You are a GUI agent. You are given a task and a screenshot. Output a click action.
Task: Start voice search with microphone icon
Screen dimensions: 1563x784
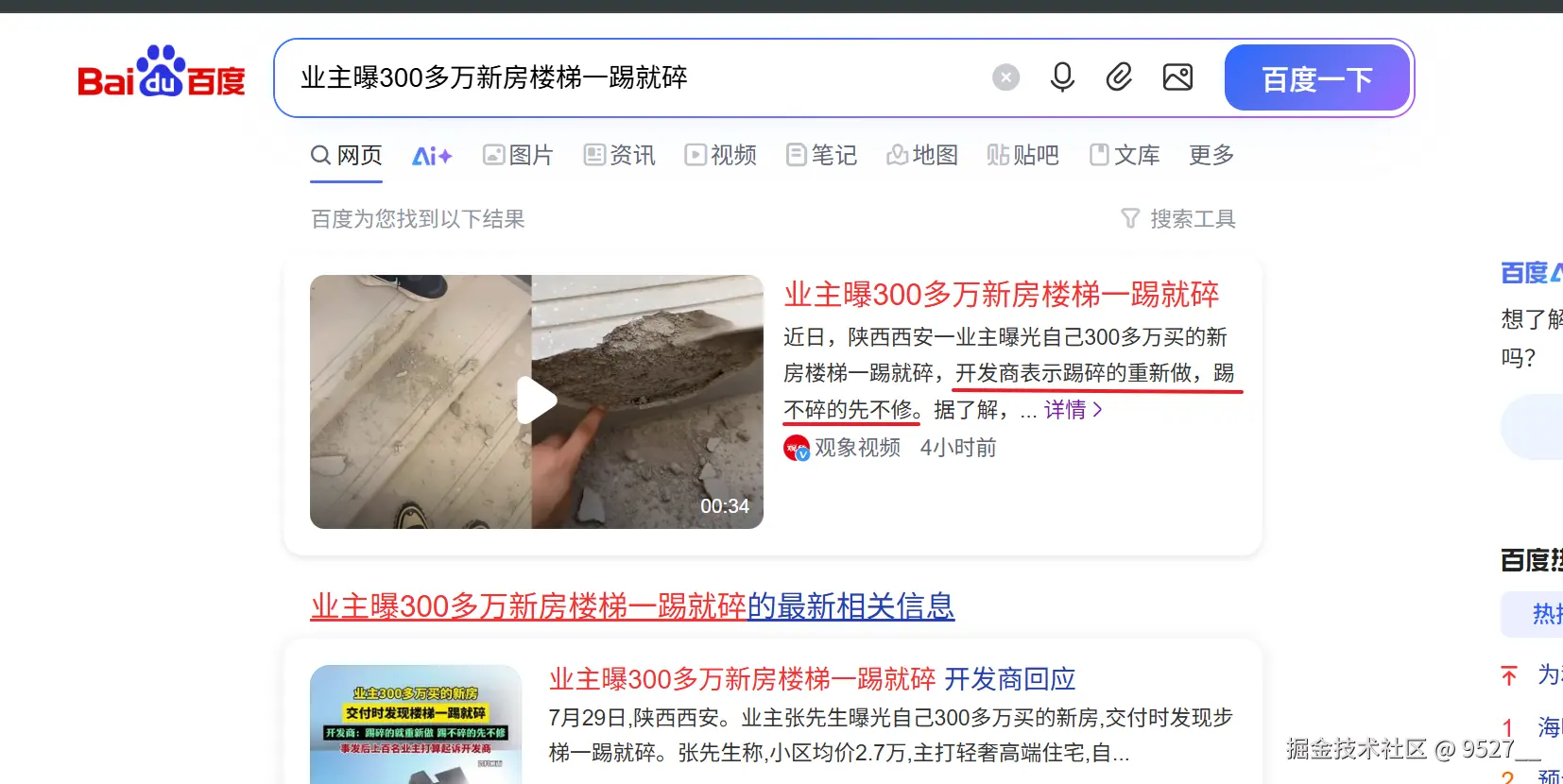click(1062, 77)
